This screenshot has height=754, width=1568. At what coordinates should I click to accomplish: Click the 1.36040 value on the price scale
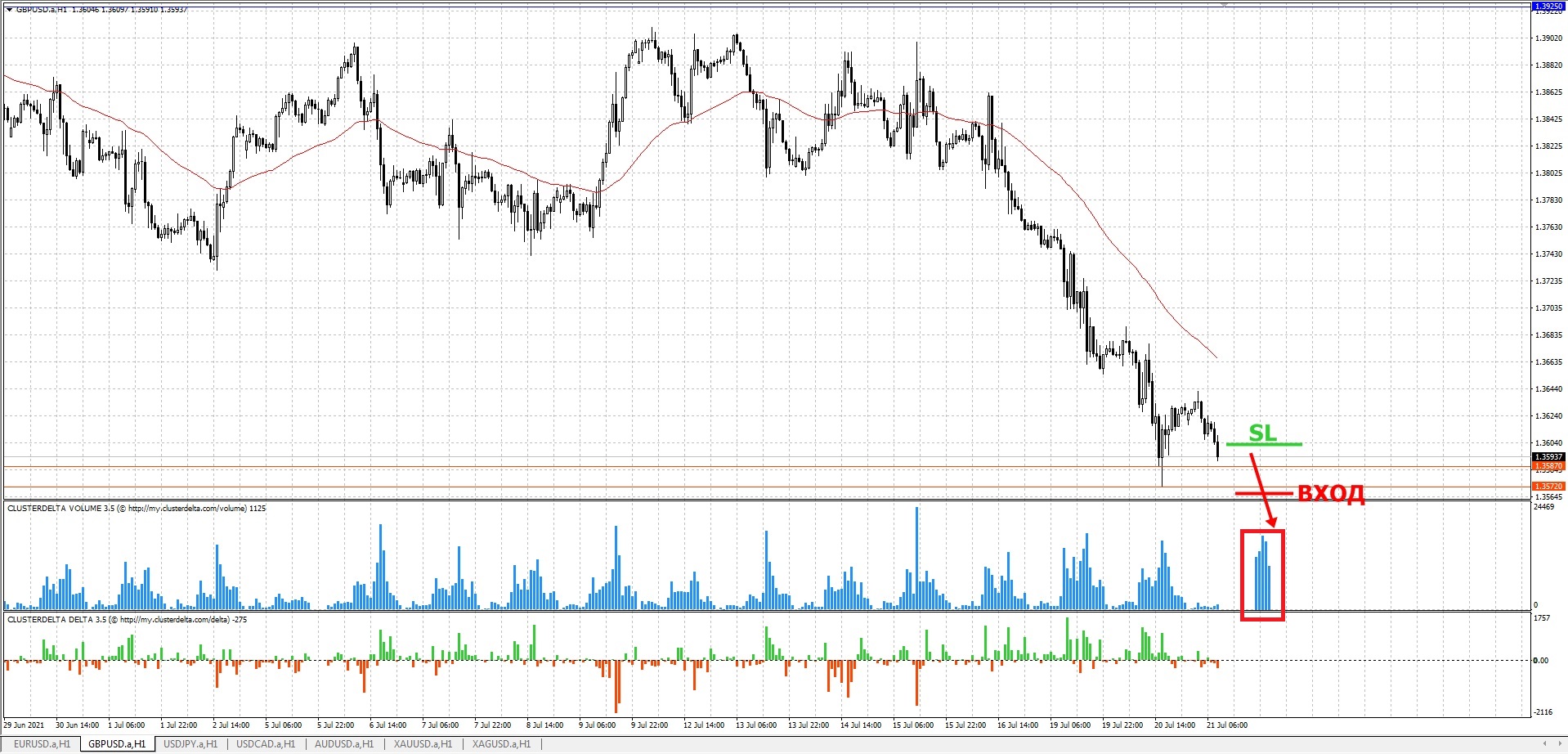click(1548, 443)
